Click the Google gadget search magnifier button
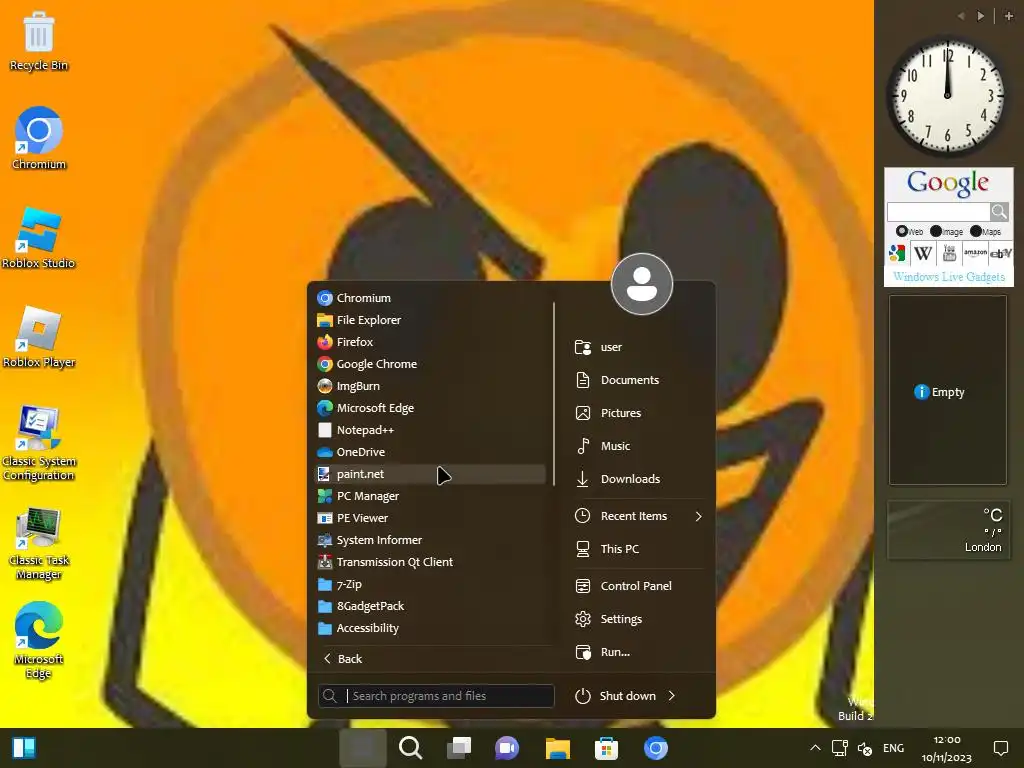This screenshot has height=768, width=1024. 999,212
